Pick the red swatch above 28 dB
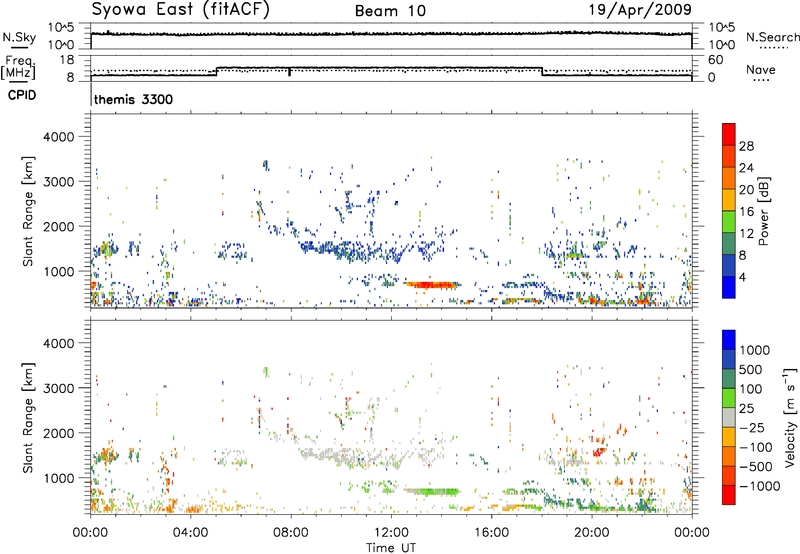800x554 pixels. 729,134
